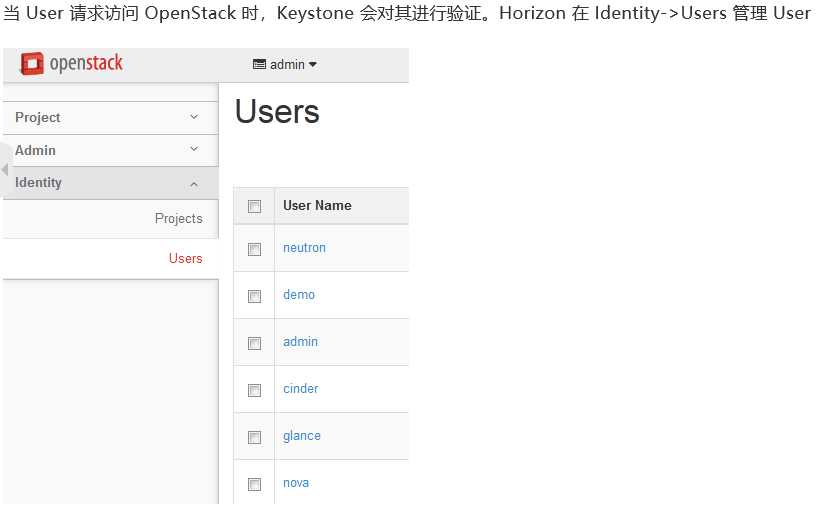The height and width of the screenshot is (509, 819).
Task: Expand the Admin sidebar section
Action: 111,150
